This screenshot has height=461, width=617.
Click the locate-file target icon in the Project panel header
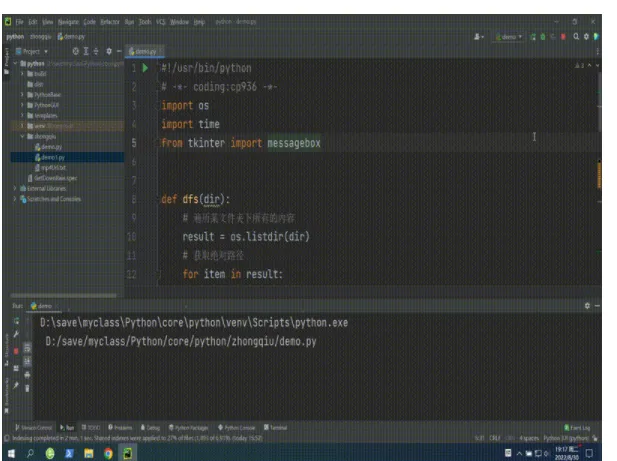tap(76, 51)
